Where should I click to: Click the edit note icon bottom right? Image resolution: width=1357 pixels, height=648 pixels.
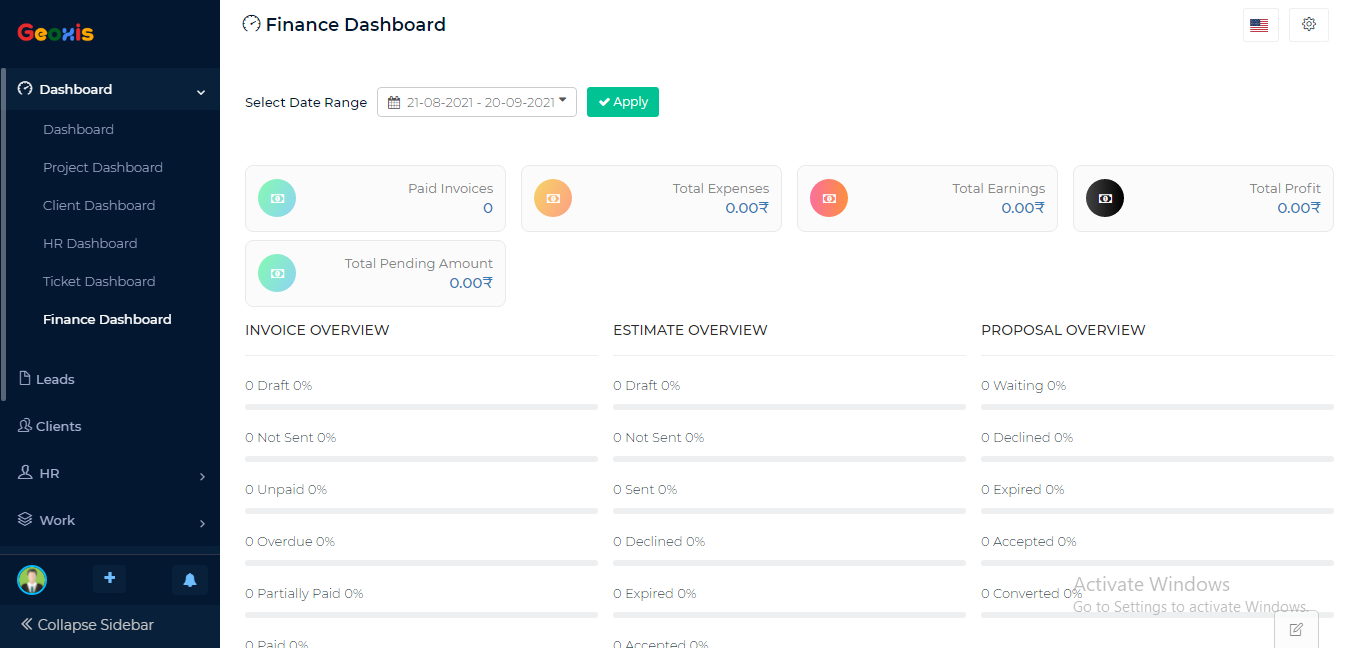1296,629
